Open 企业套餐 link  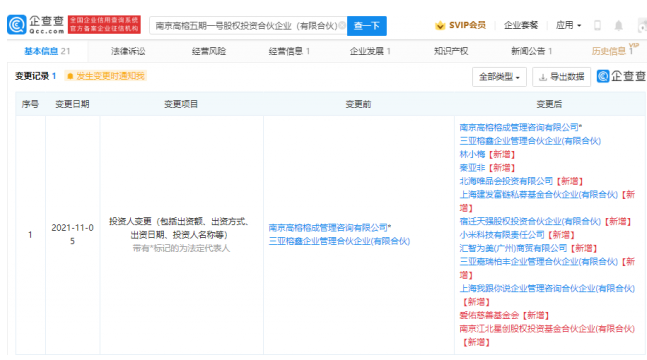coord(521,25)
